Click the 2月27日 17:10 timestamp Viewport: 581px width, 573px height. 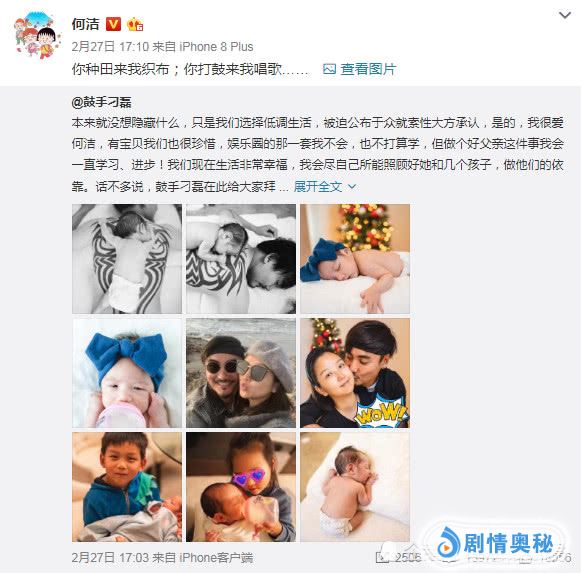point(110,47)
